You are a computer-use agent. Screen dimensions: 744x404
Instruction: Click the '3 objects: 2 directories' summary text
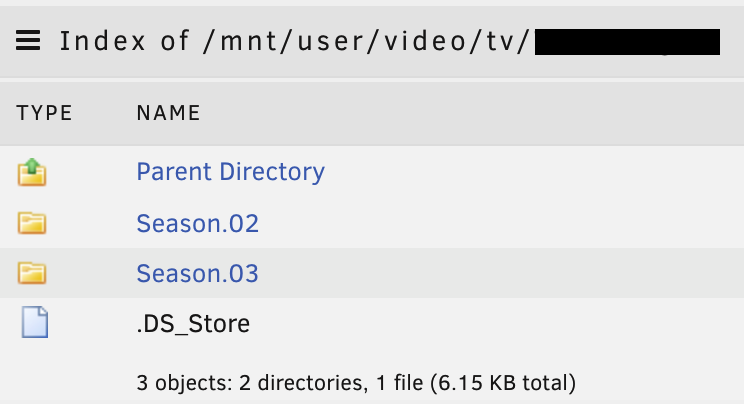pos(252,383)
